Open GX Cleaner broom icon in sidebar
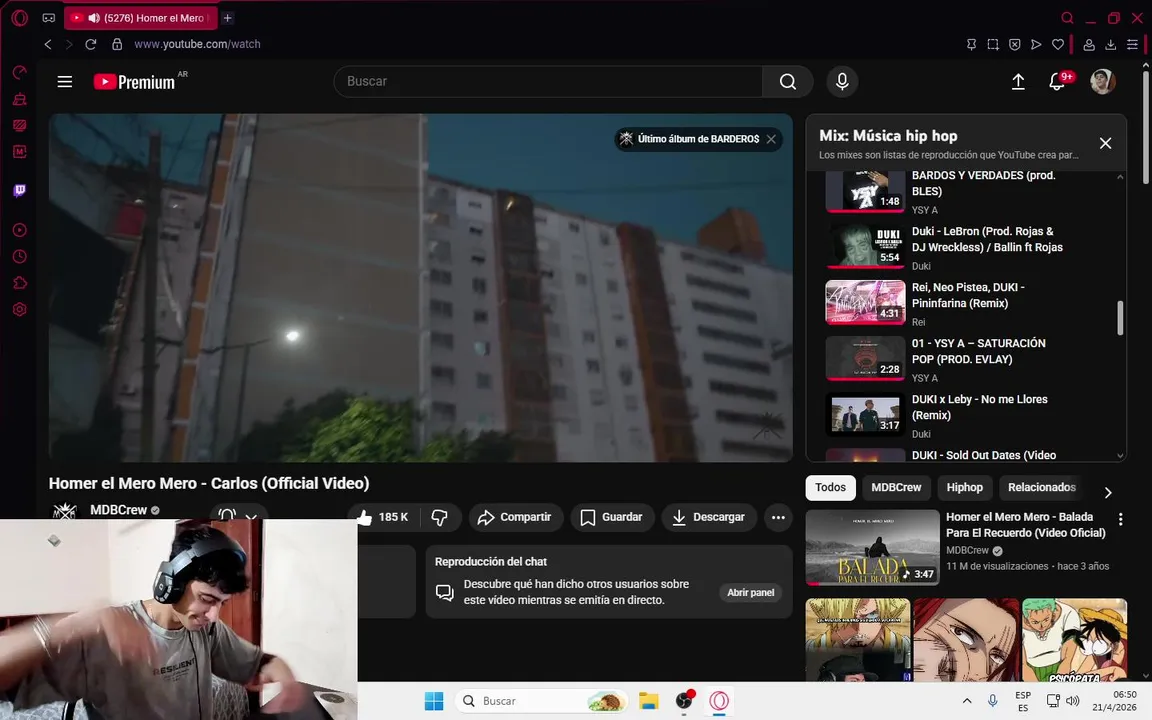The height and width of the screenshot is (720, 1152). pos(20,98)
